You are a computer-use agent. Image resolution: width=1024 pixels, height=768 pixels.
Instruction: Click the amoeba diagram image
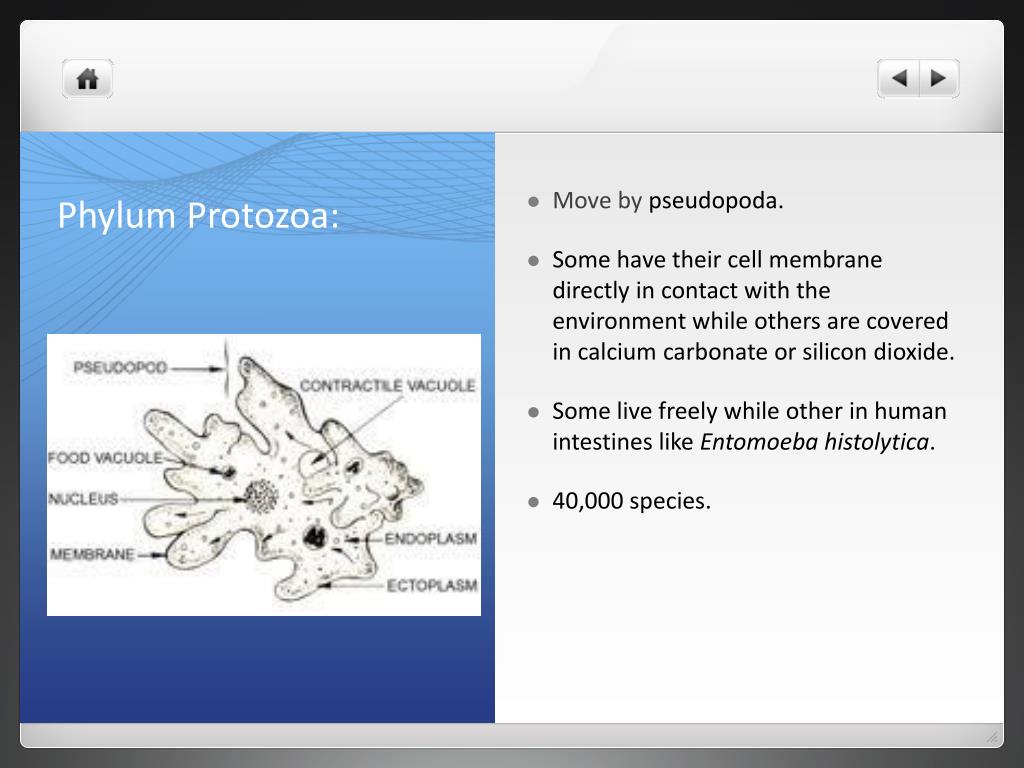pos(264,475)
